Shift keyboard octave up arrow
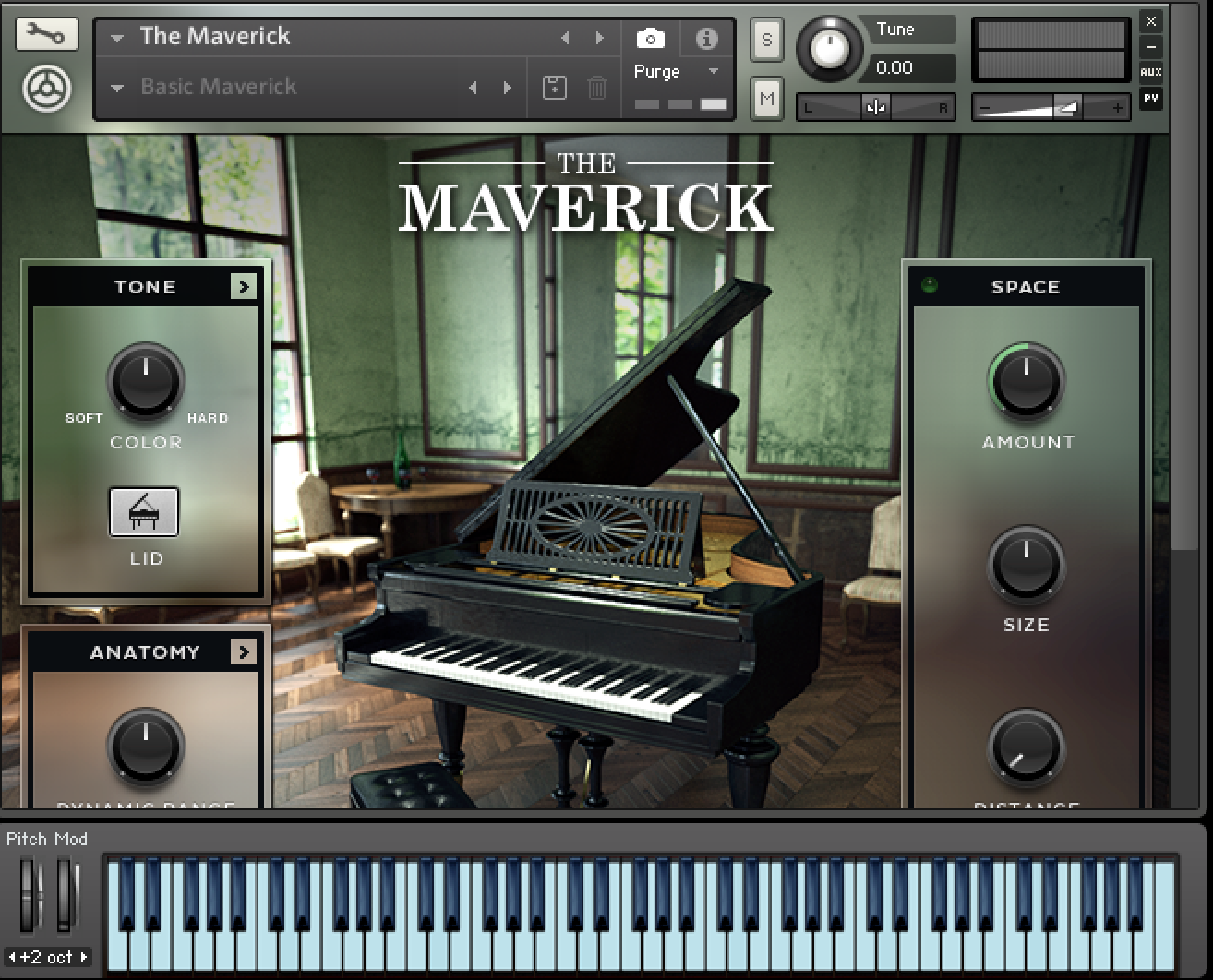1213x980 pixels. coord(84,957)
